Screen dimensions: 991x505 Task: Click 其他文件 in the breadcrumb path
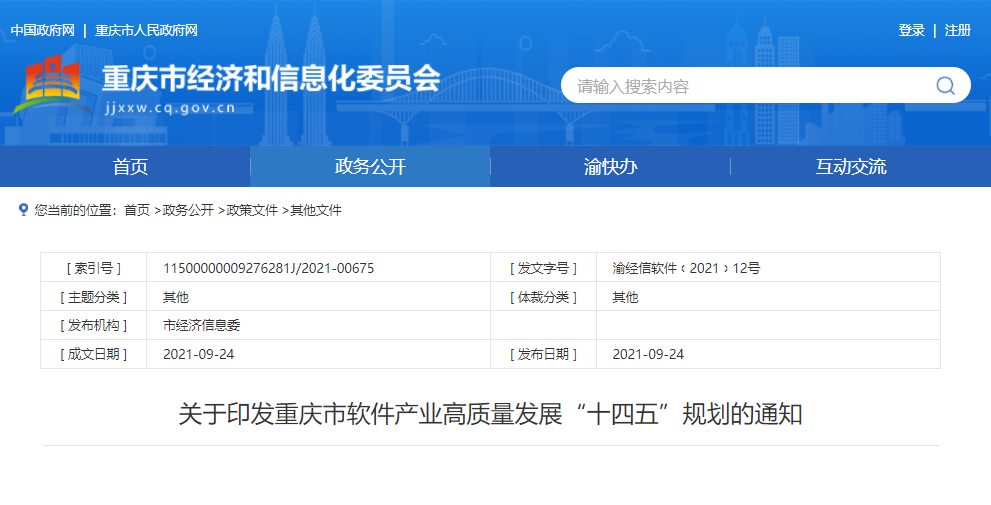316,210
